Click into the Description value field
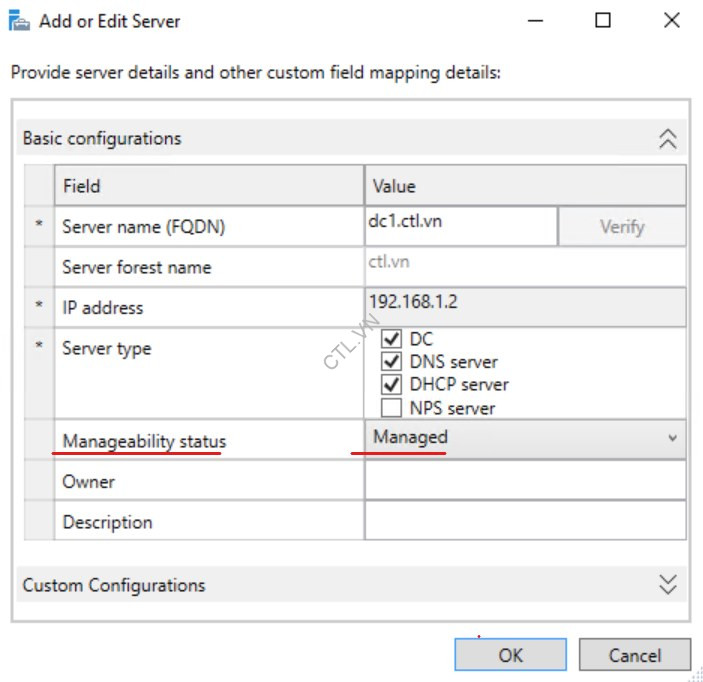This screenshot has height=682, width=703. click(x=524, y=521)
